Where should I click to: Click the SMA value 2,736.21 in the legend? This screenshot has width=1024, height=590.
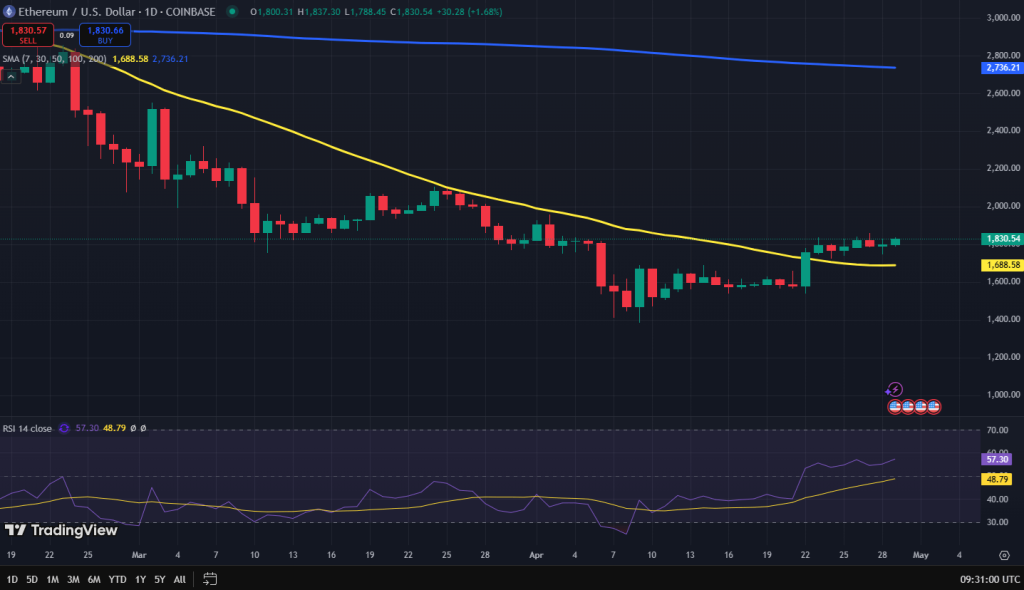170,59
